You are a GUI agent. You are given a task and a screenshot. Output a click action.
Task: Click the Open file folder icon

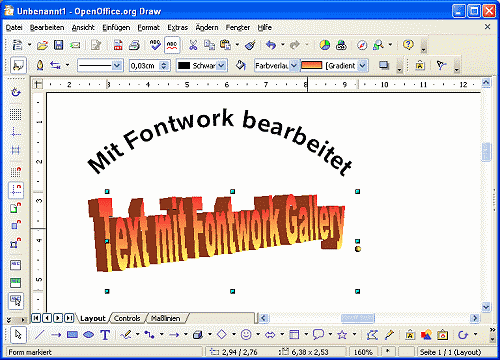(x=42, y=45)
